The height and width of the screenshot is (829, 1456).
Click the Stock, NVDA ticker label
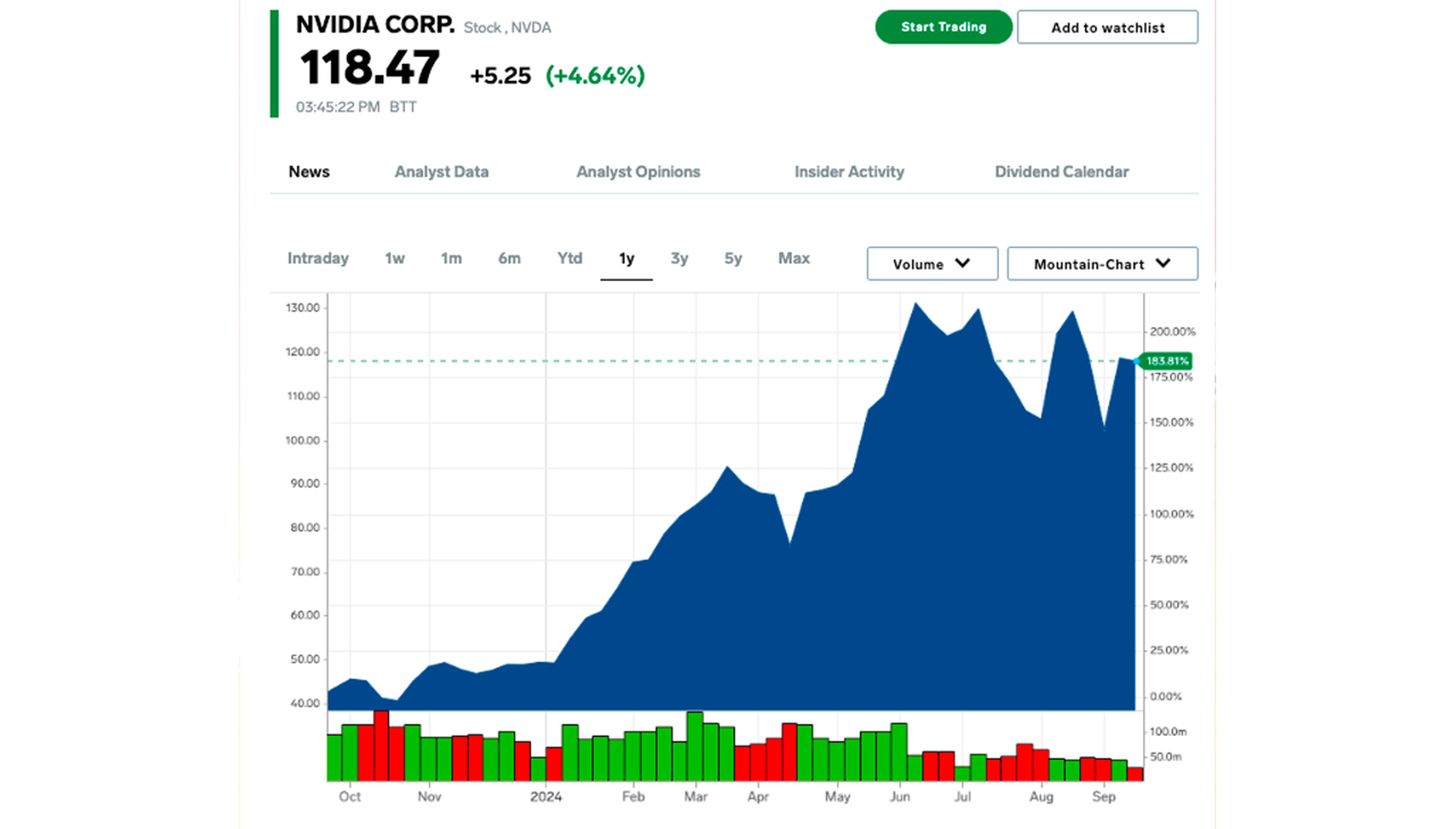(x=507, y=28)
